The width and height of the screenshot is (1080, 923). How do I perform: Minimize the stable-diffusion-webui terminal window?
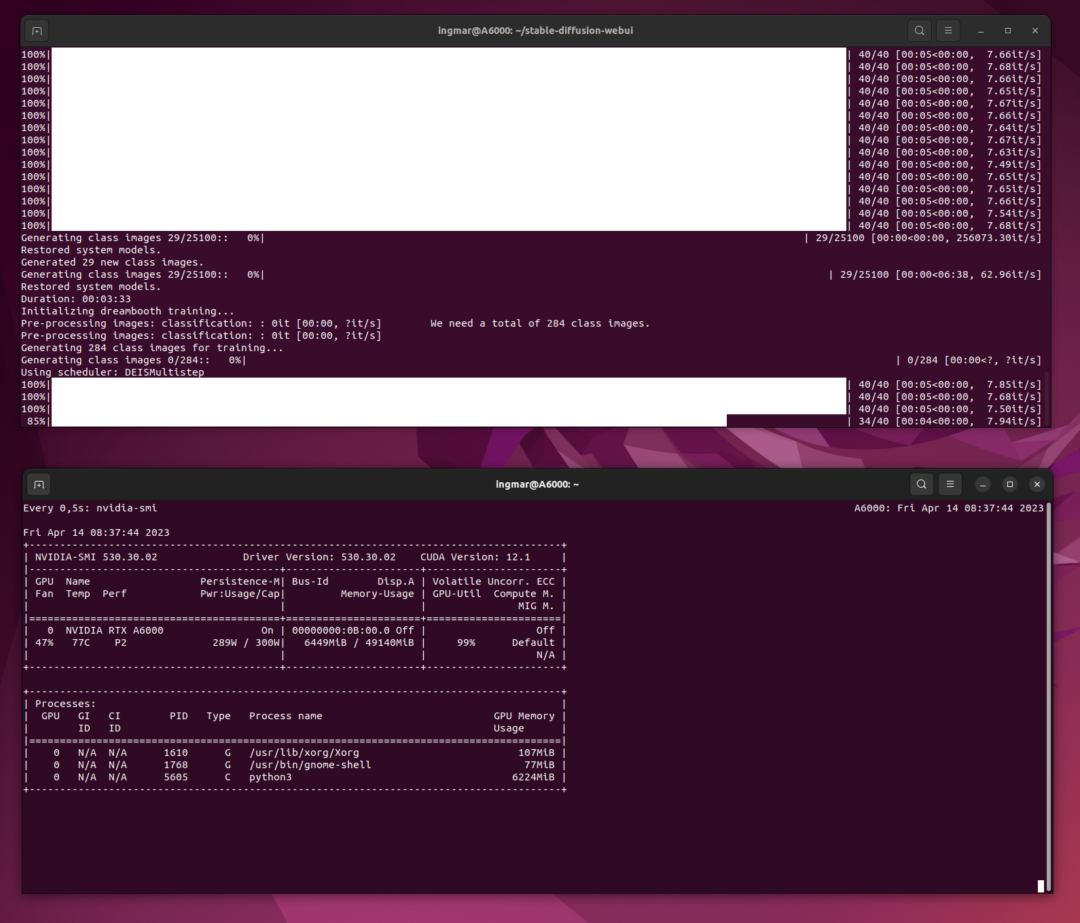tap(981, 31)
